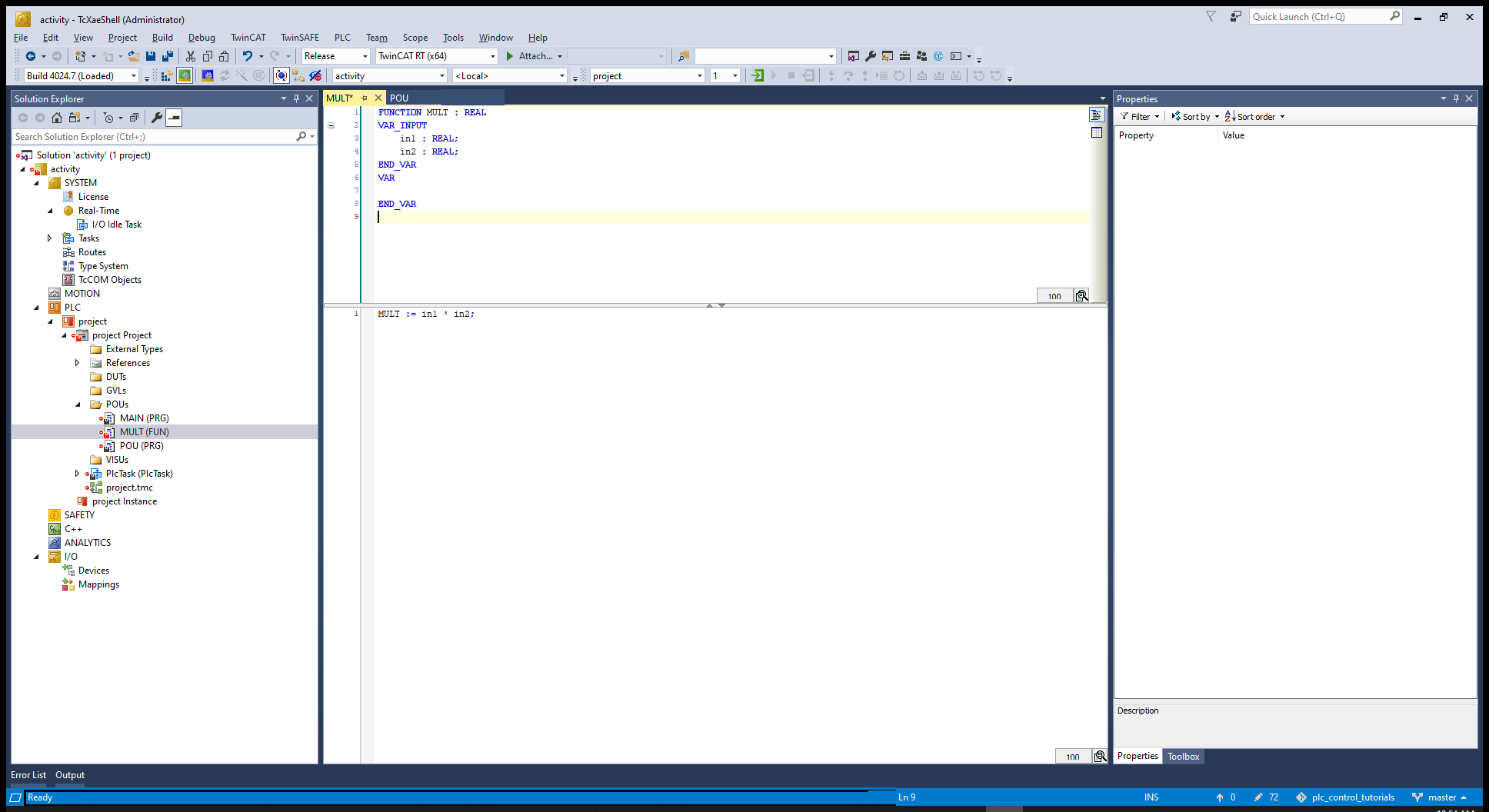Click the Save All toolbar icon
1489x812 pixels.
coord(167,56)
